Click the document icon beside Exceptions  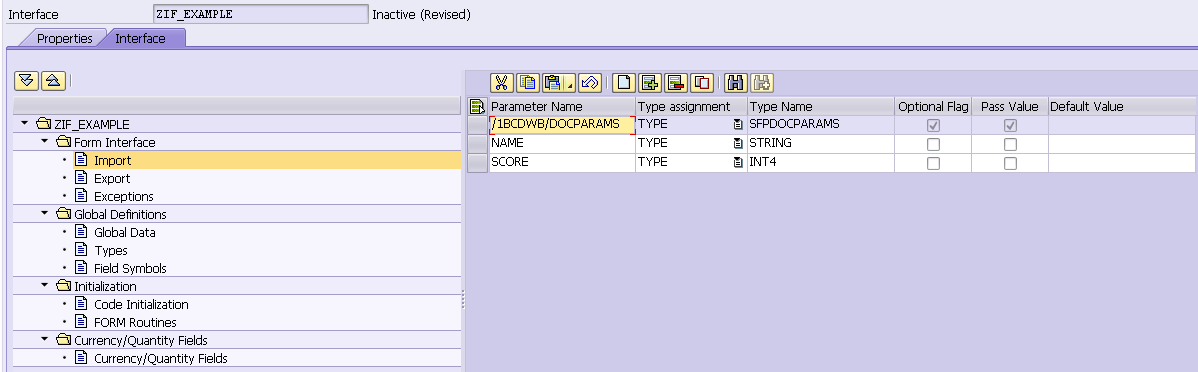(x=81, y=196)
